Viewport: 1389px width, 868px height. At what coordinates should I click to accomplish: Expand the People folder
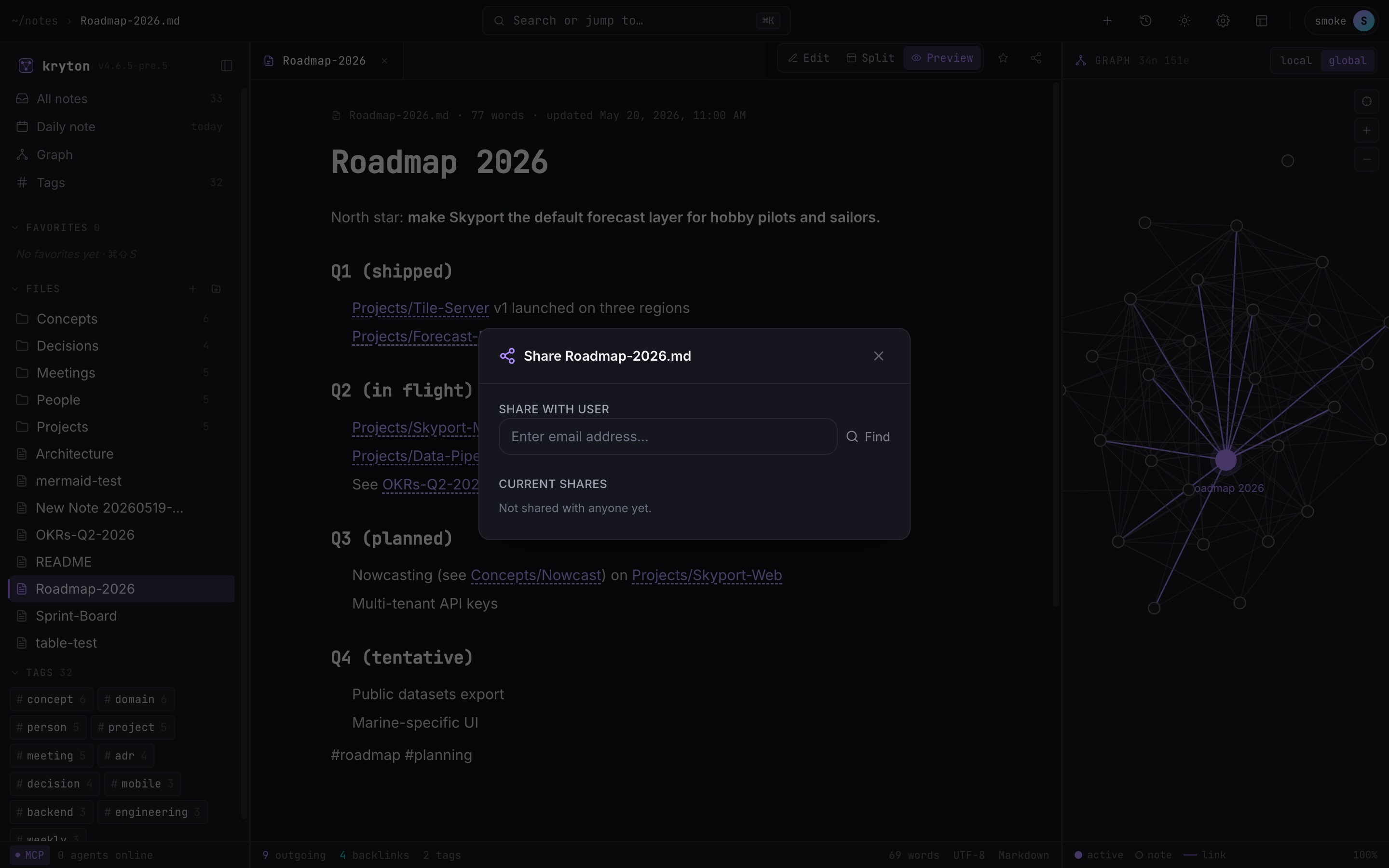point(122,400)
